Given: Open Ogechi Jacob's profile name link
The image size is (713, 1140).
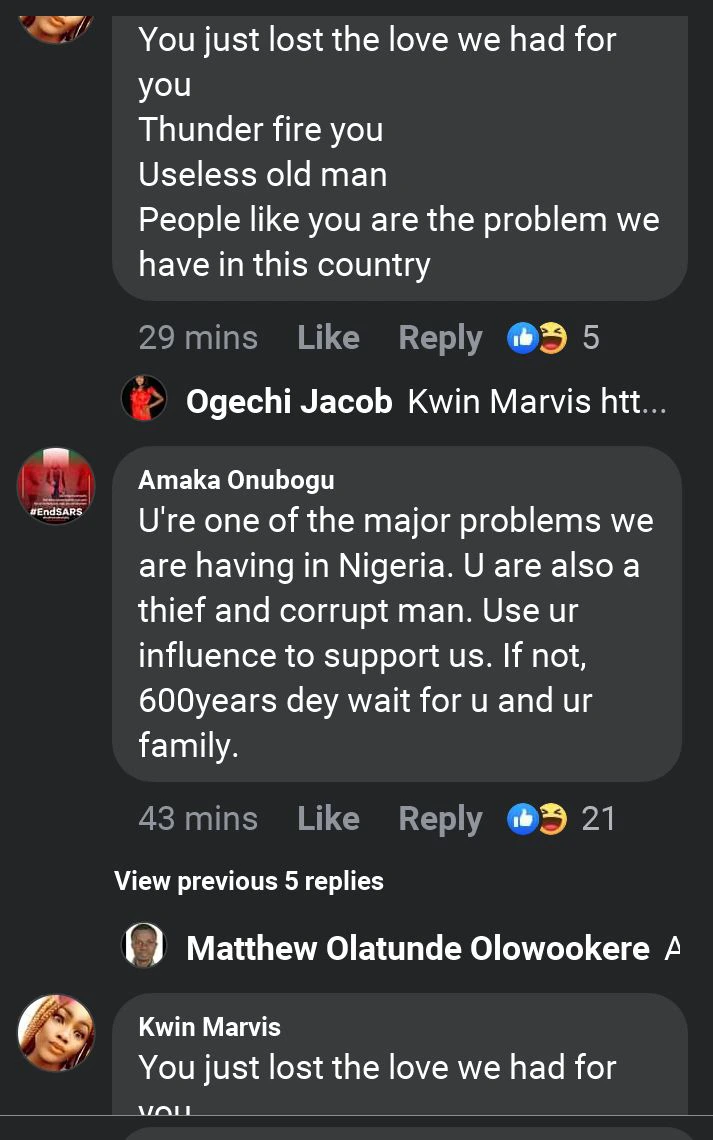Looking at the screenshot, I should click(x=289, y=402).
